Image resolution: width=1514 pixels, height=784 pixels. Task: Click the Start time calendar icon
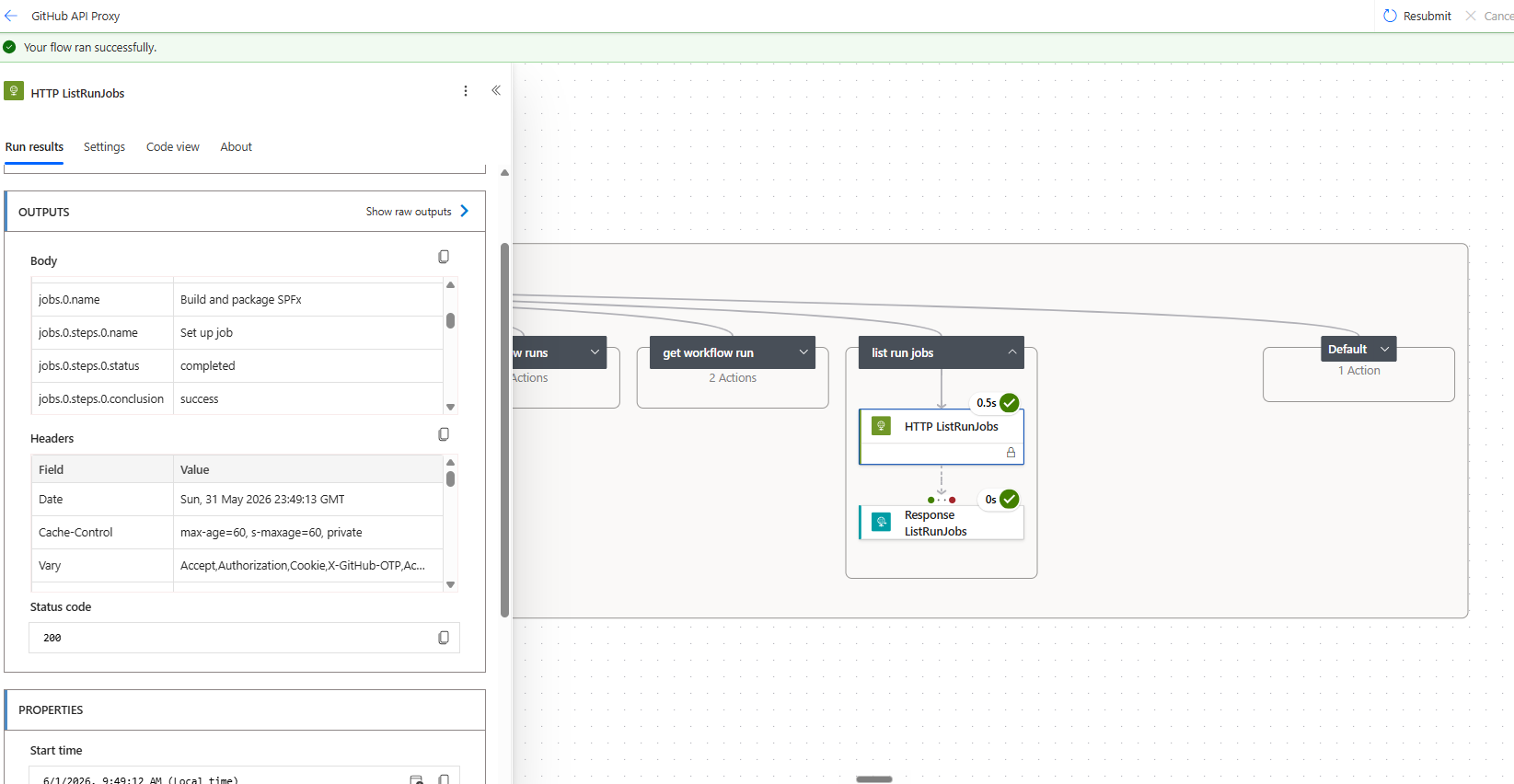point(416,779)
